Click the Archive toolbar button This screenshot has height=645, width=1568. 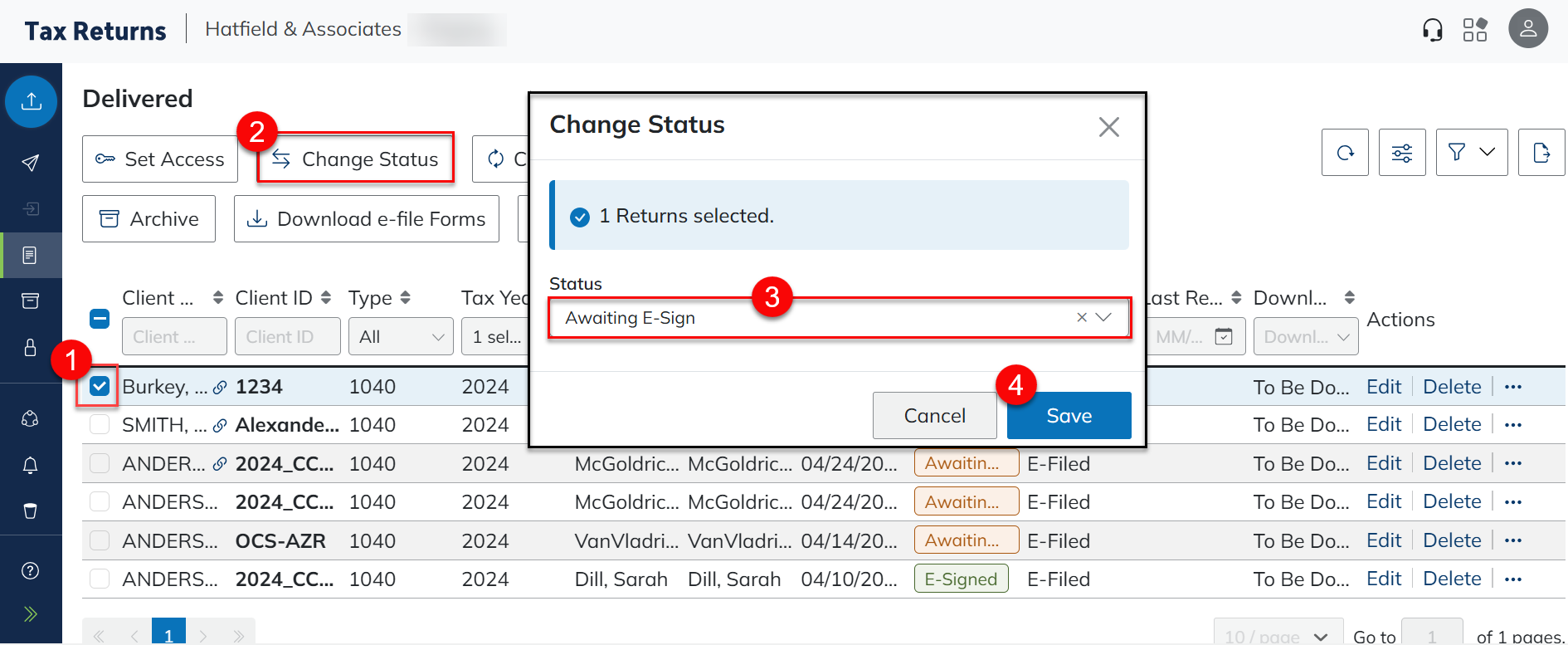point(149,219)
